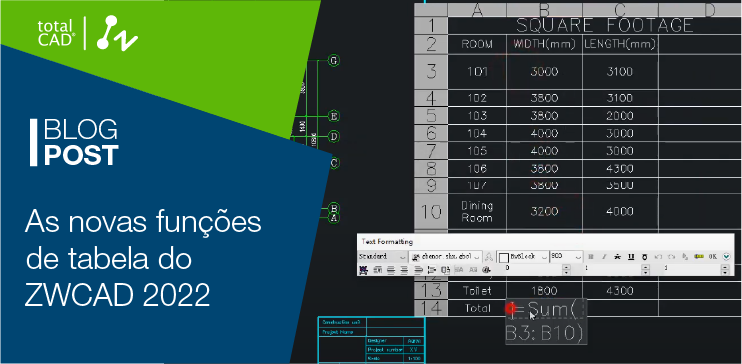Expand the Options round arrow button
Image resolution: width=742 pixels, height=364 pixels.
726,257
